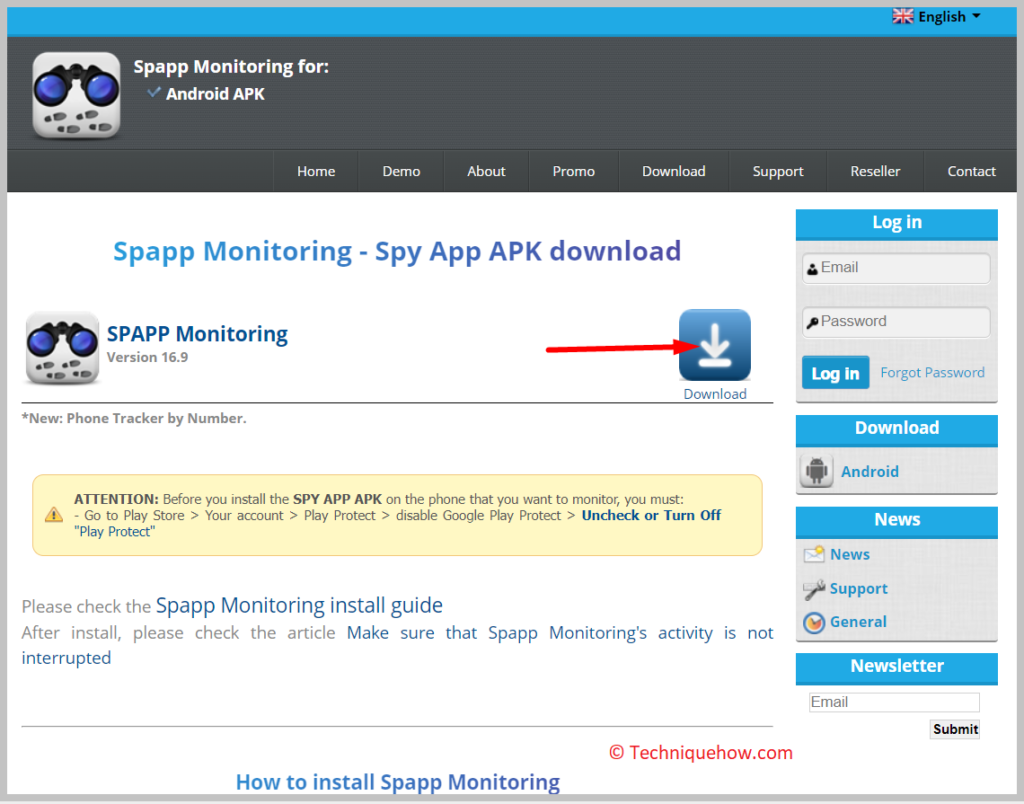Click the Download panel heading in sidebar
Screen dimensions: 1024x804
pyautogui.click(x=897, y=428)
